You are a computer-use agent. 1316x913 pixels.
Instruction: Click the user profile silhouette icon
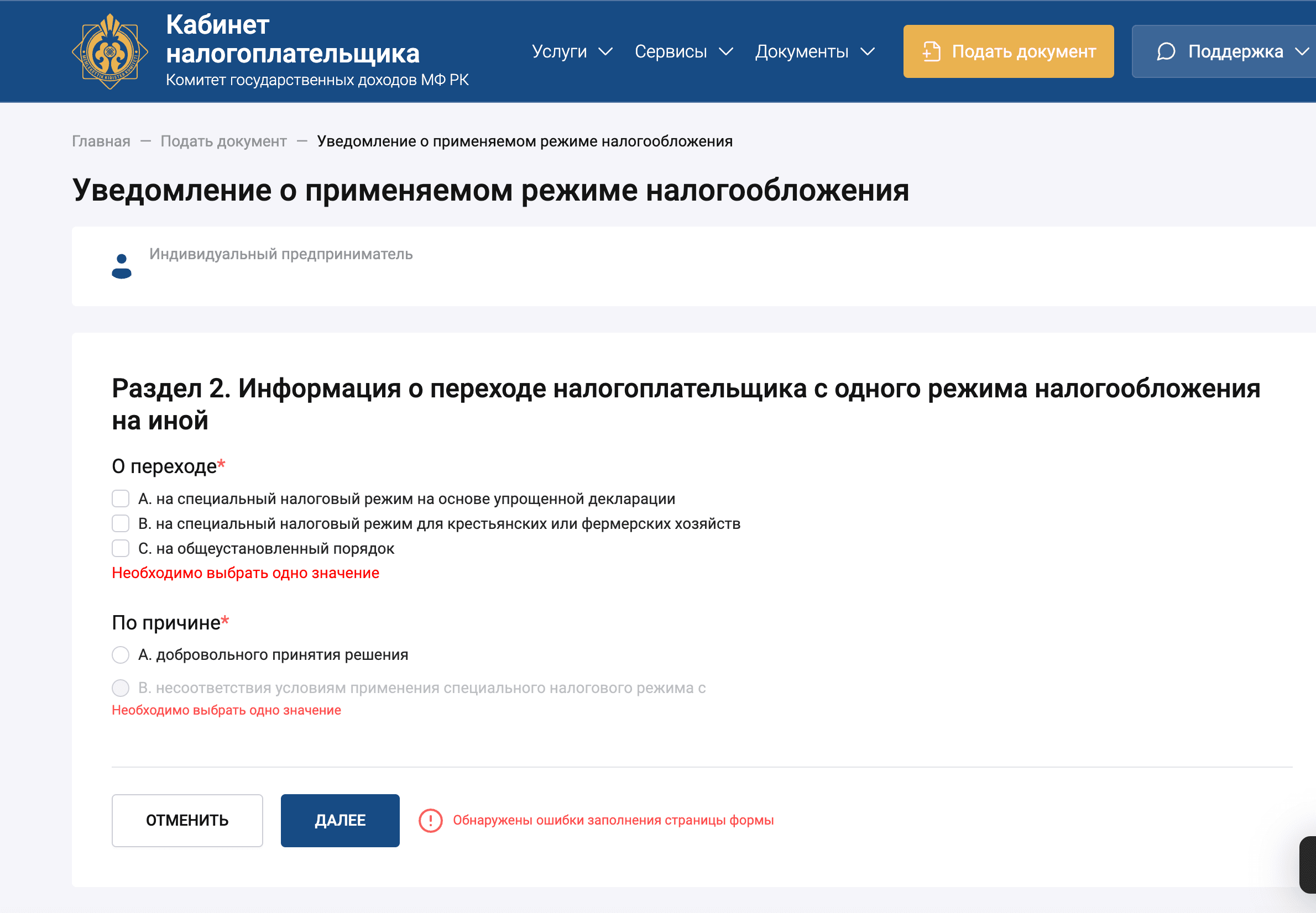click(x=121, y=266)
